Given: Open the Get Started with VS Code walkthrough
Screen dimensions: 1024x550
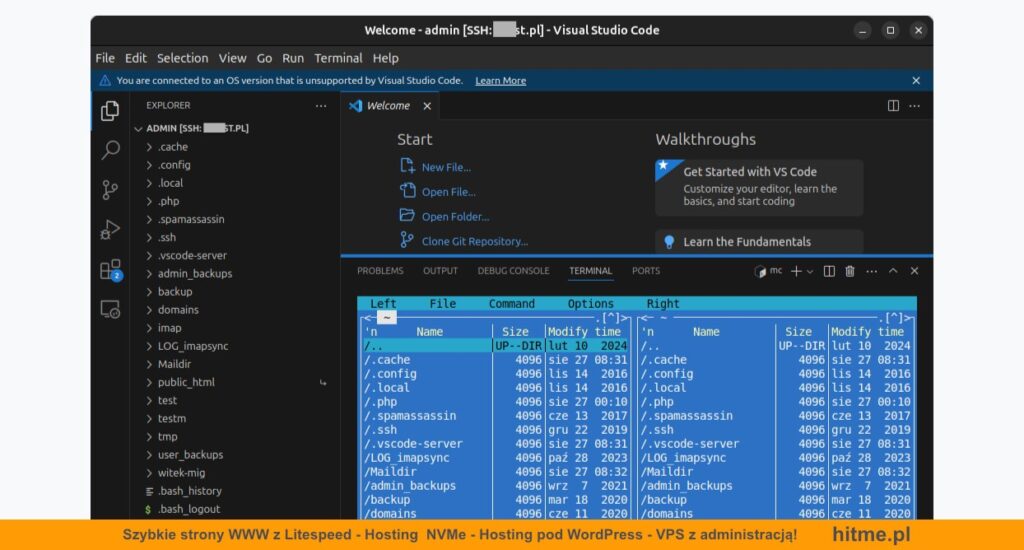Looking at the screenshot, I should click(x=759, y=187).
